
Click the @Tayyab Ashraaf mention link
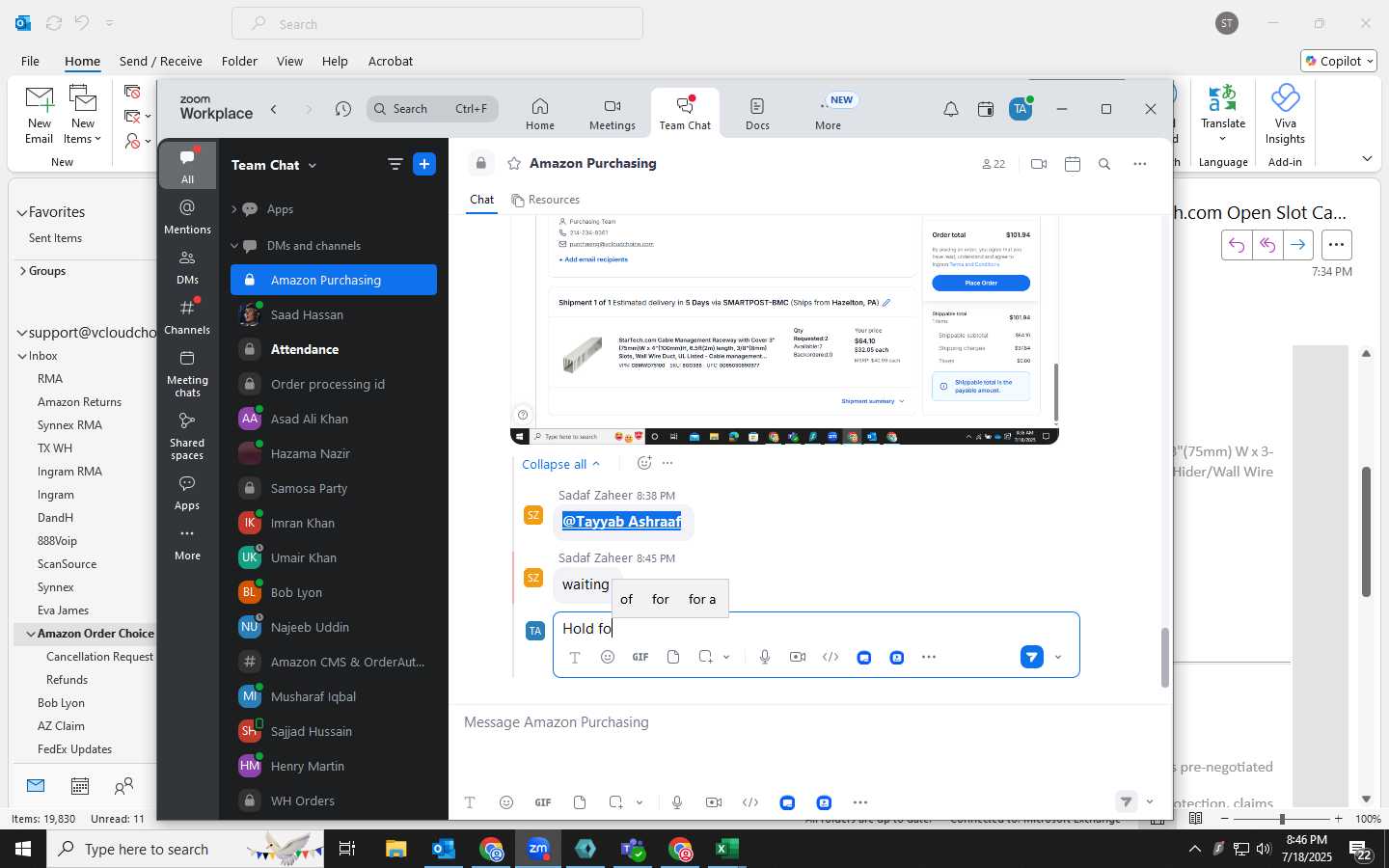(621, 521)
